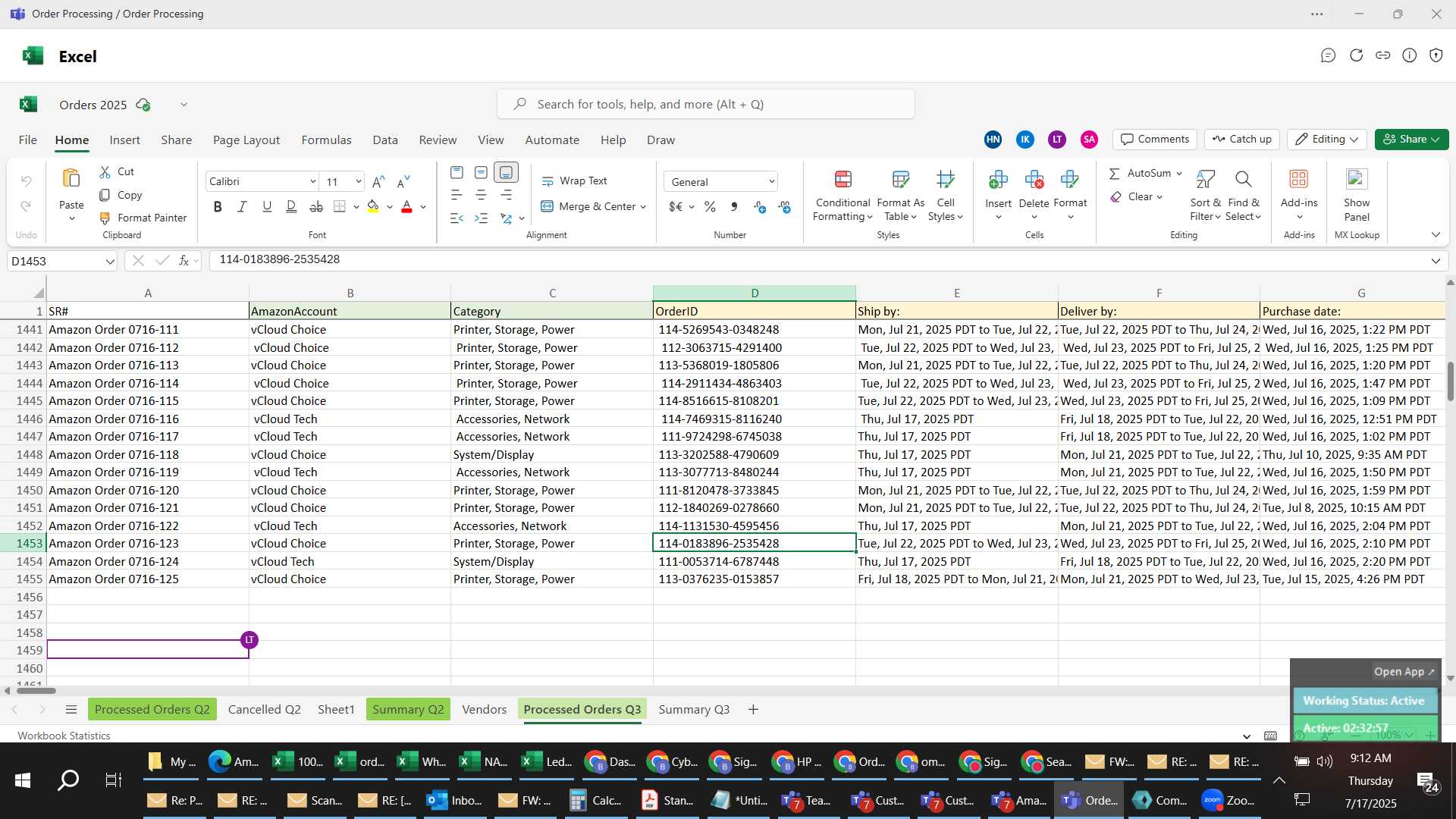This screenshot has width=1456, height=819.
Task: Activate the Format Painter brush
Action: pyautogui.click(x=105, y=218)
